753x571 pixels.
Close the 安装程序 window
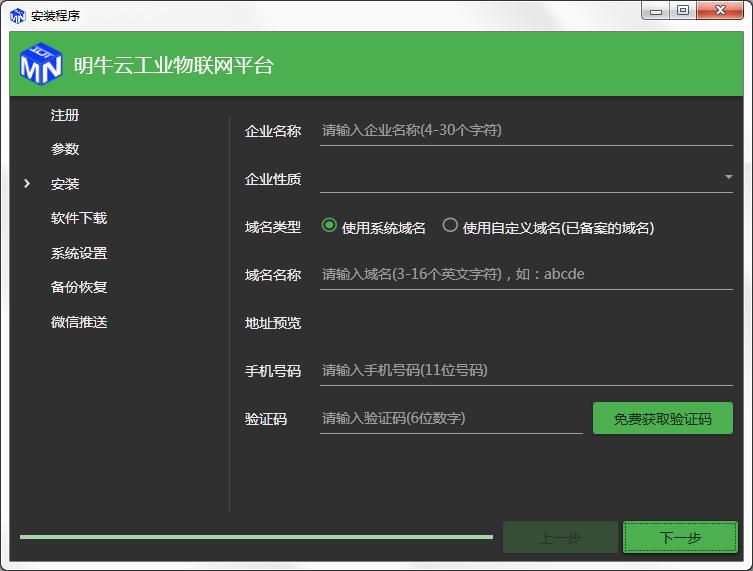pyautogui.click(x=720, y=11)
